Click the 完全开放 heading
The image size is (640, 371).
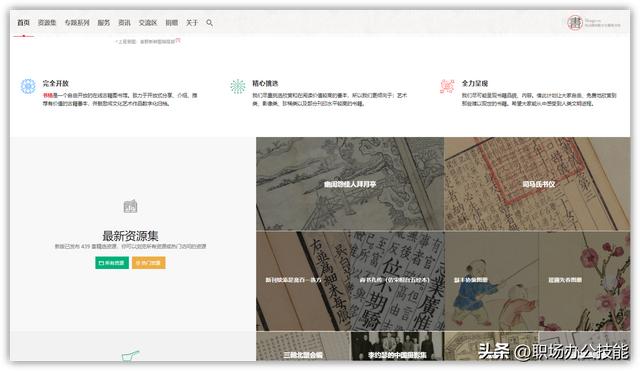56,83
